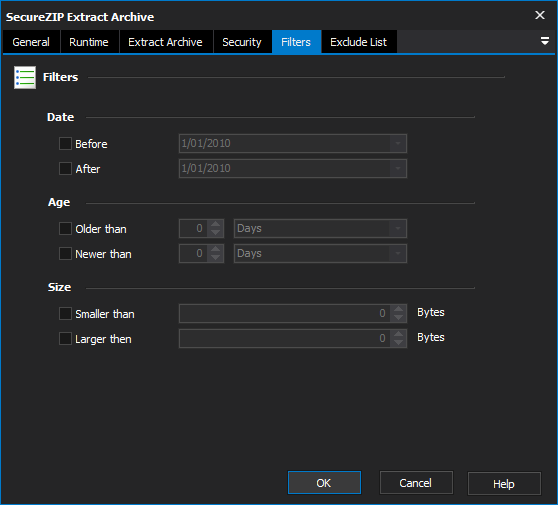The image size is (558, 505).
Task: Increase the Older than value
Action: [215, 224]
